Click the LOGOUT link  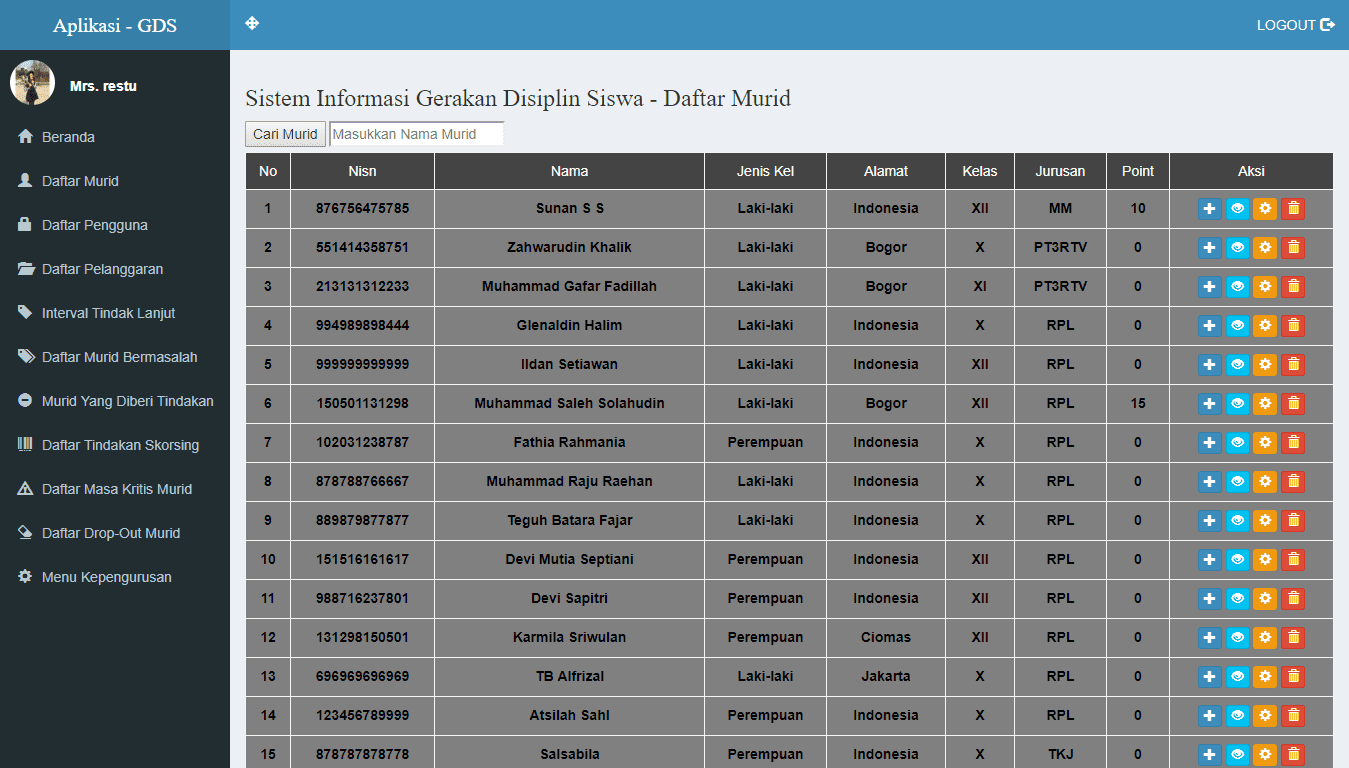(x=1295, y=25)
